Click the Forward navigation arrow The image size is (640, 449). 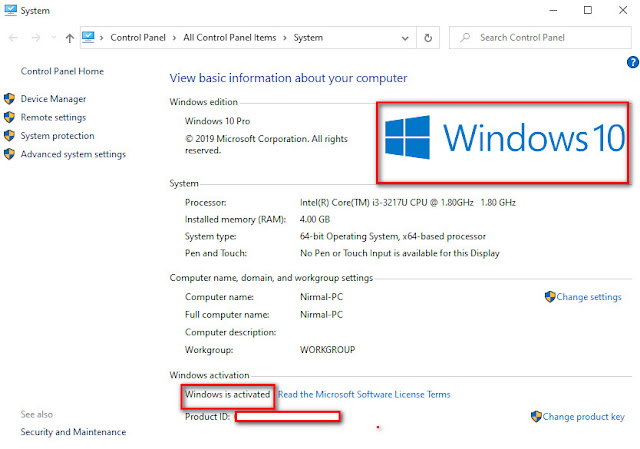click(36, 38)
